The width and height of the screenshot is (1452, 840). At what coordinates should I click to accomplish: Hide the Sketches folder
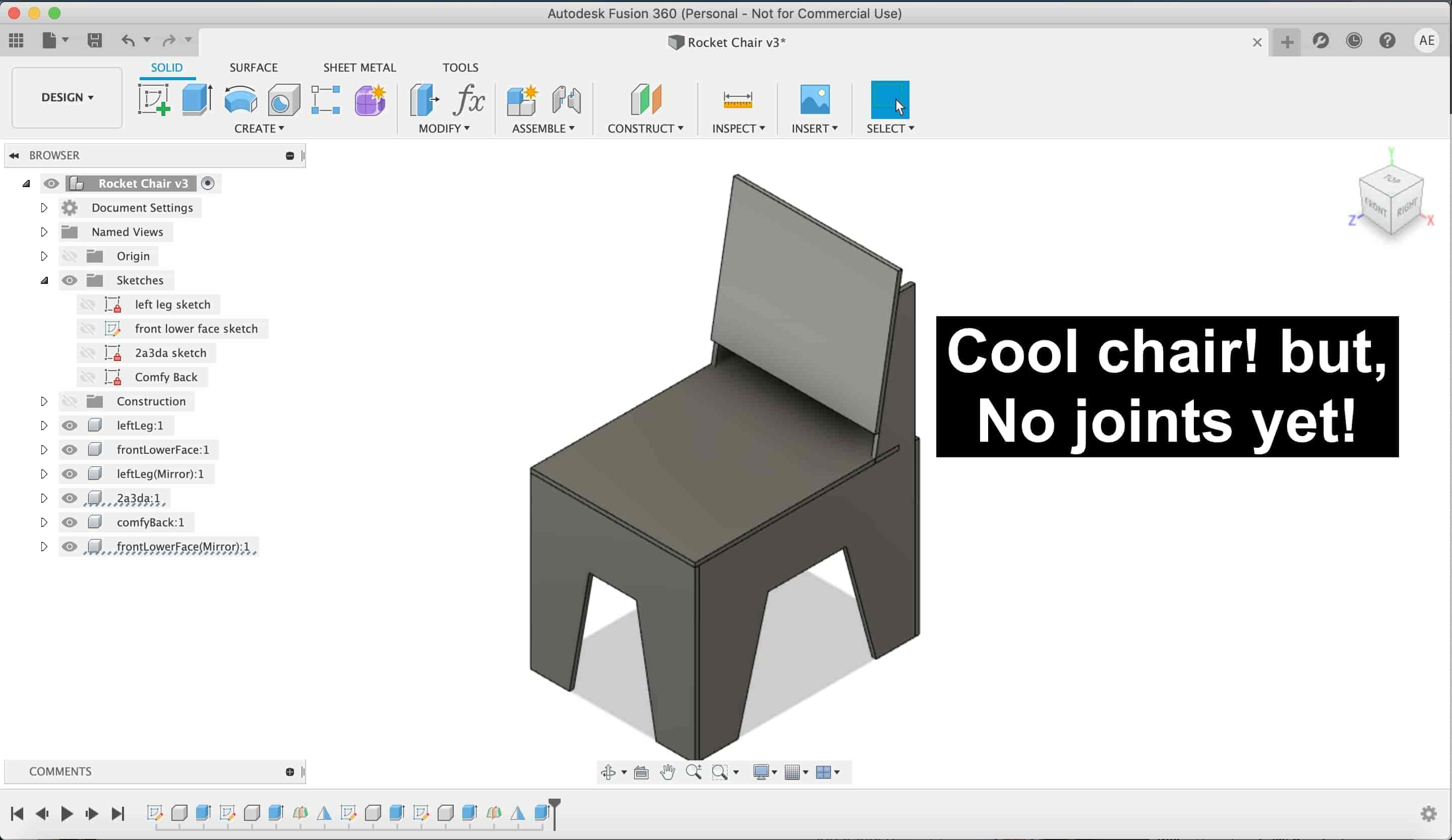(x=70, y=280)
